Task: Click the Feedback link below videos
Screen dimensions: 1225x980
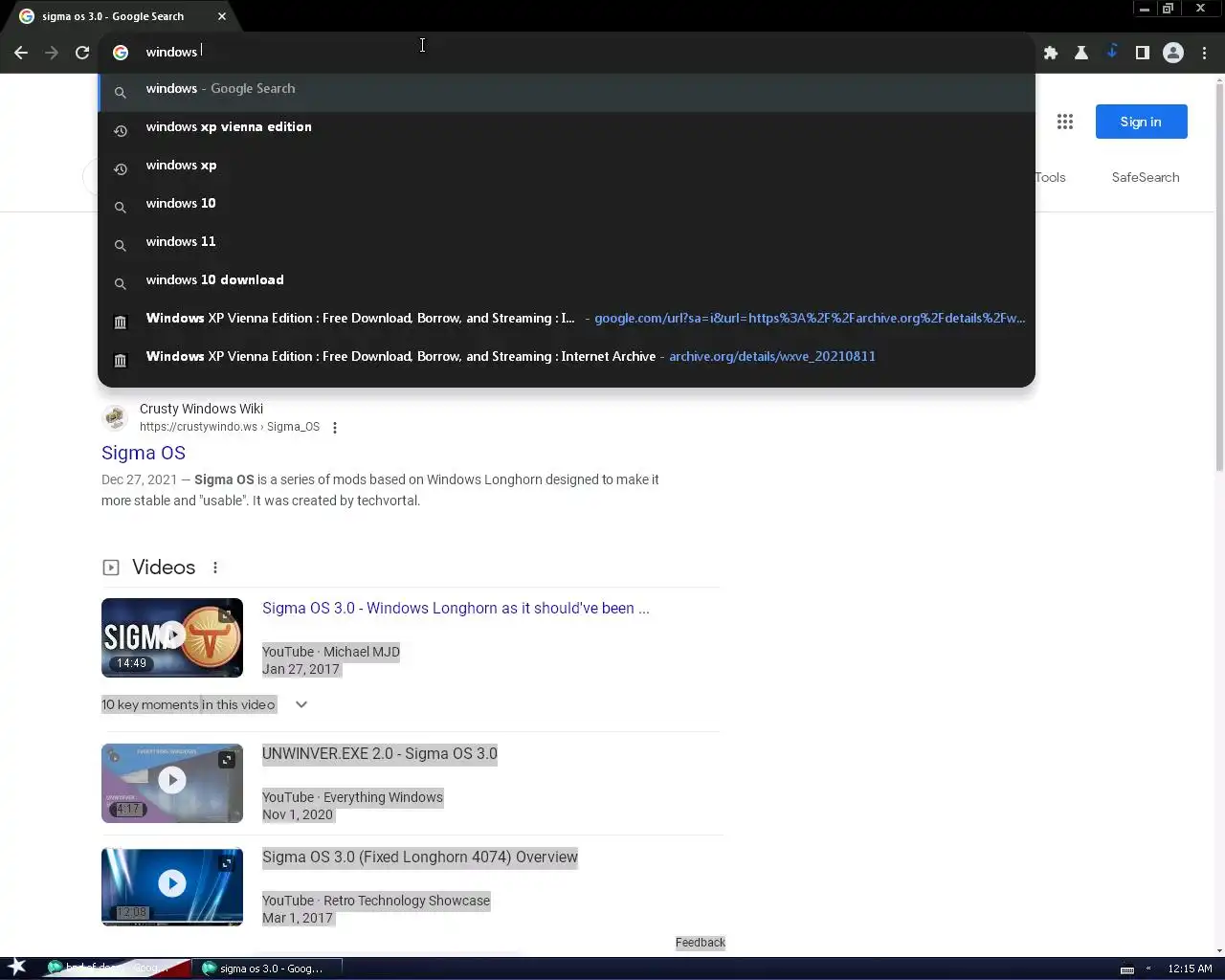Action: 701,943
